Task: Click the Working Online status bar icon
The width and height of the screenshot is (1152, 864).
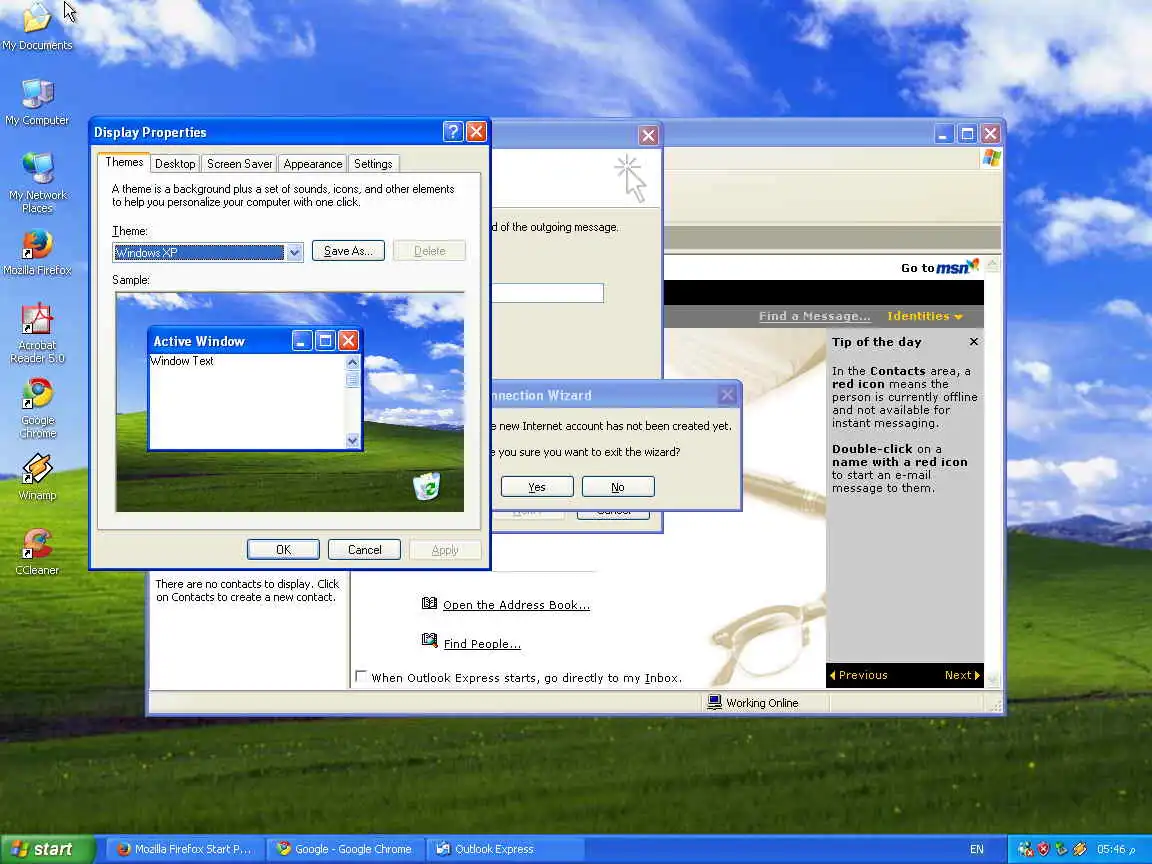Action: click(x=713, y=702)
